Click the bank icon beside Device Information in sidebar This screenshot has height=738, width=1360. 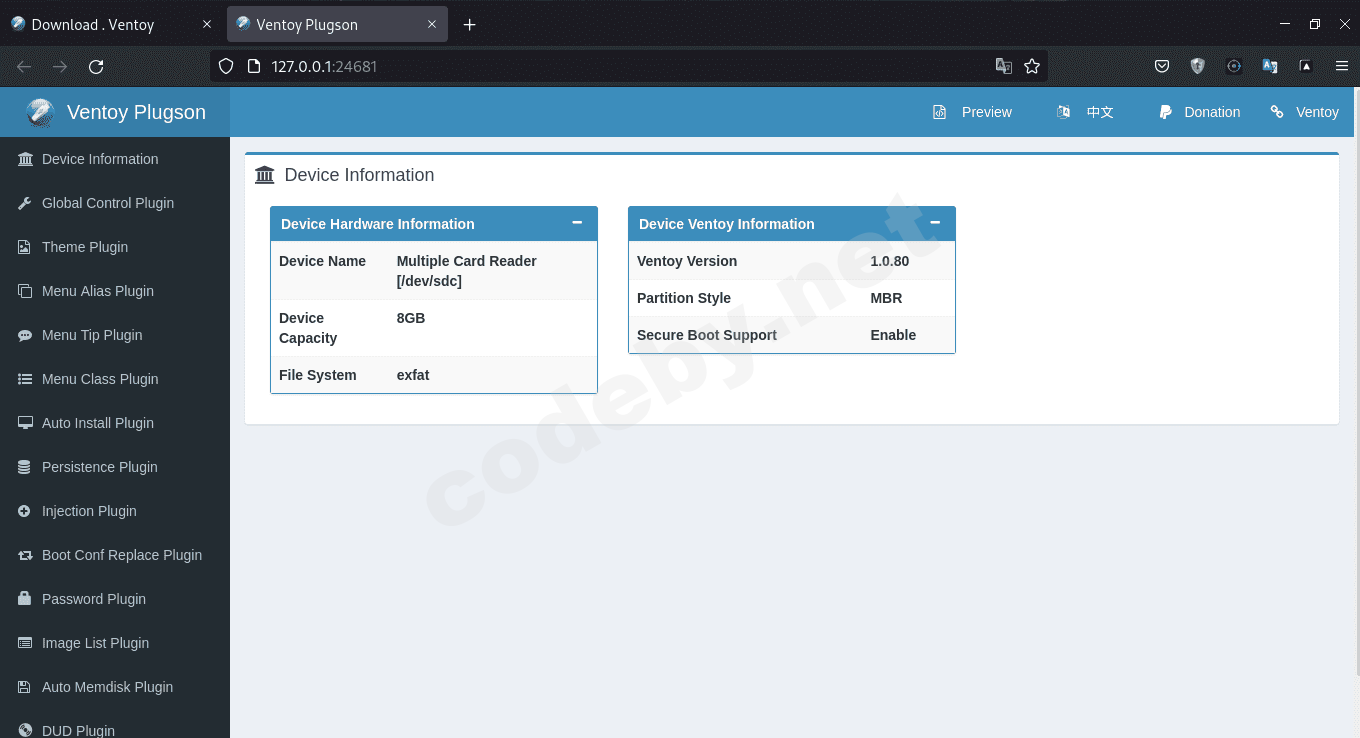coord(25,159)
